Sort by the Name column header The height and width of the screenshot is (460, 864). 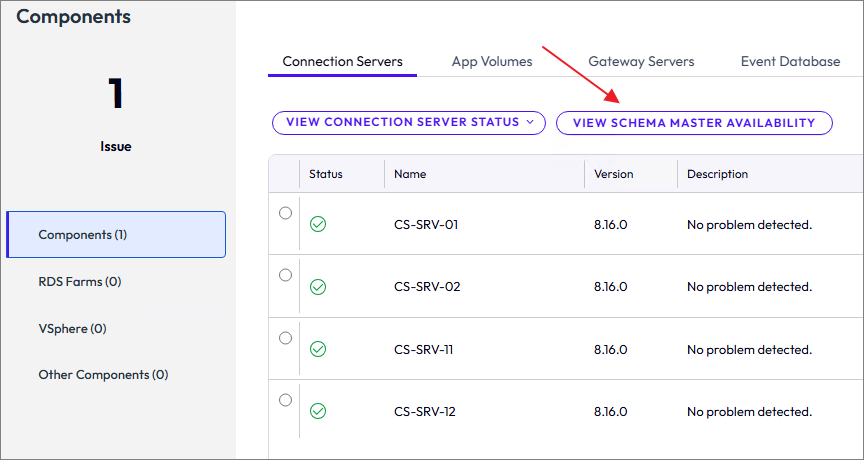(410, 174)
